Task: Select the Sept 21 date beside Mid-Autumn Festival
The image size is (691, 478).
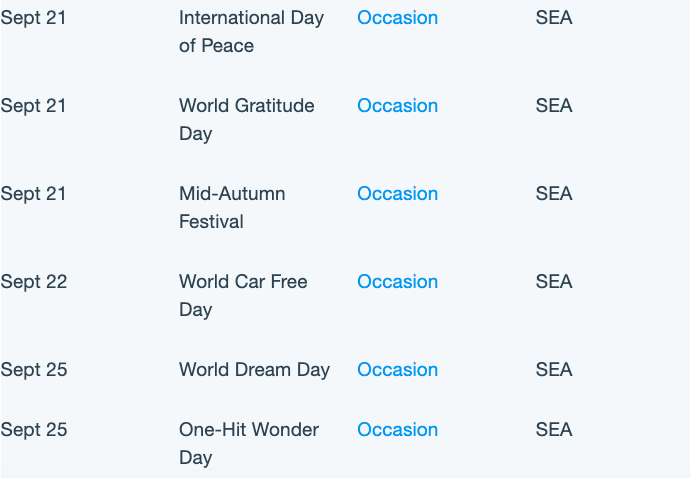Action: 33,194
